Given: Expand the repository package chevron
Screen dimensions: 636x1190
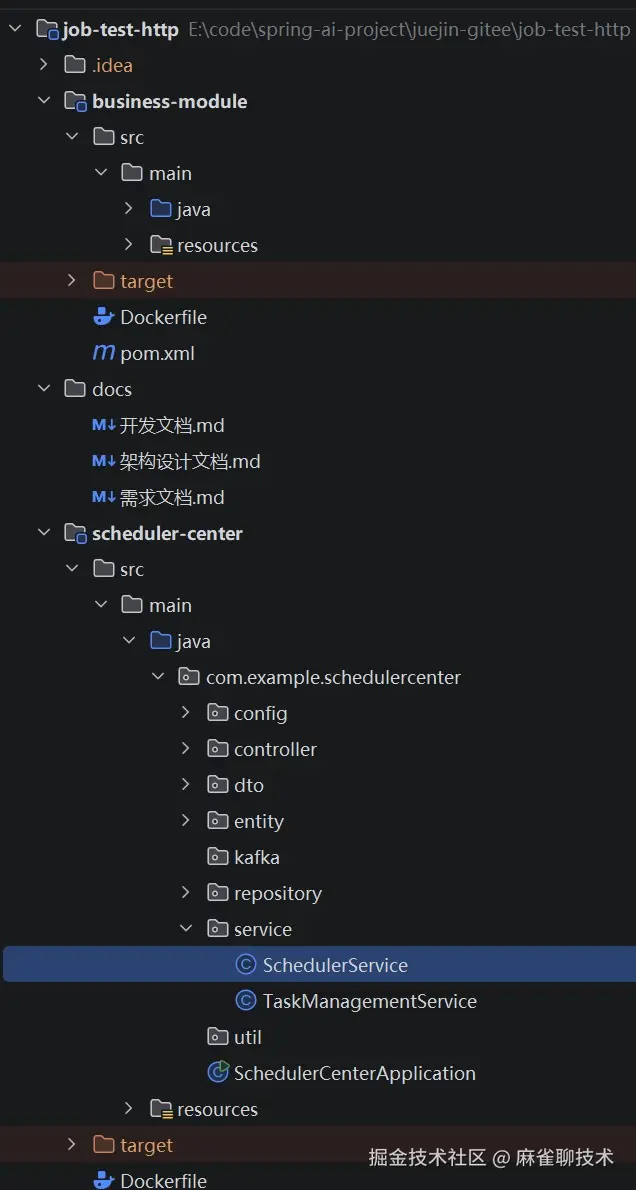Looking at the screenshot, I should click(186, 892).
